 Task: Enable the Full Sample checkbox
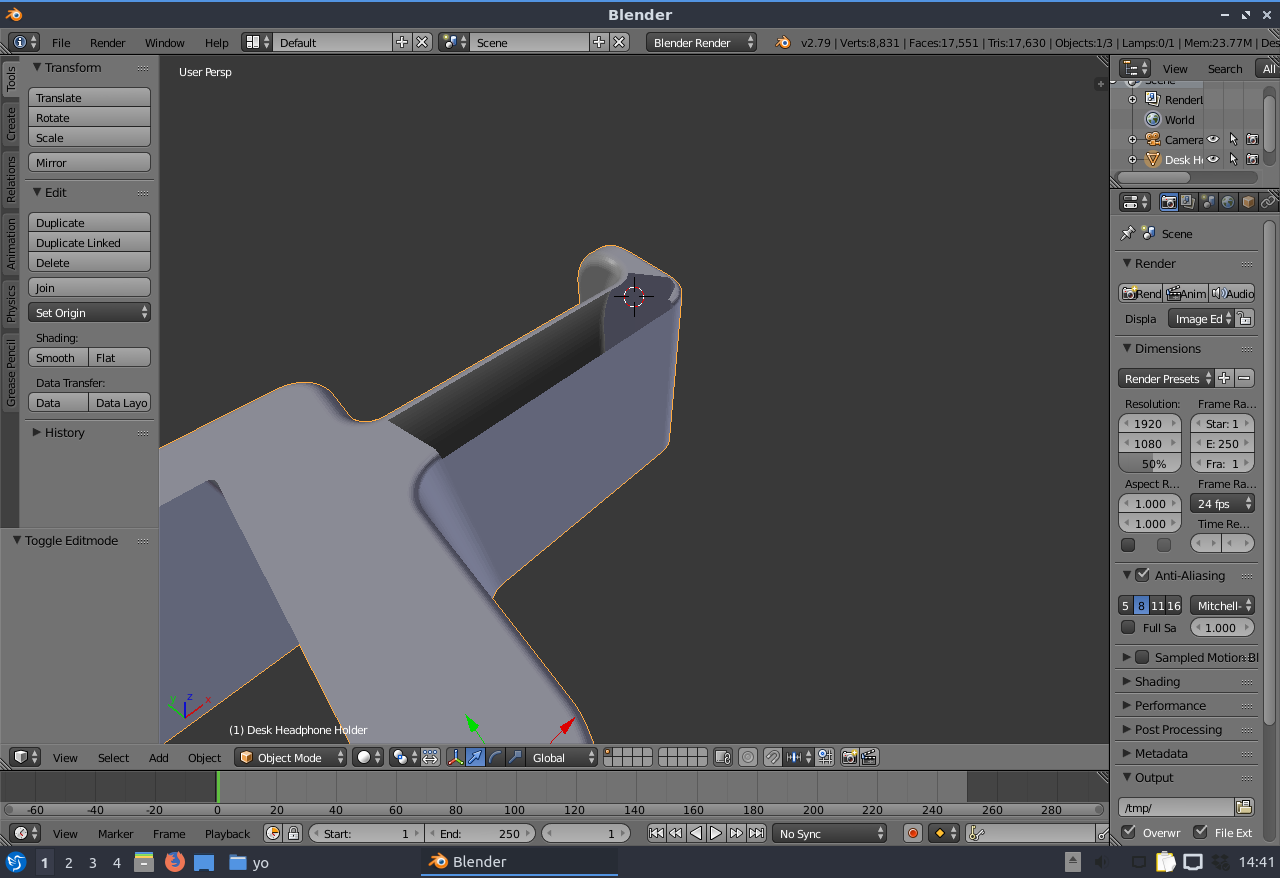click(1128, 628)
